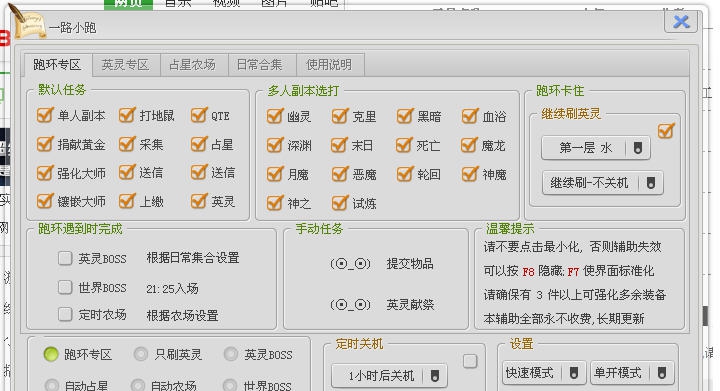Click the quill app icon in title bar
The height and width of the screenshot is (391, 720).
click(28, 22)
